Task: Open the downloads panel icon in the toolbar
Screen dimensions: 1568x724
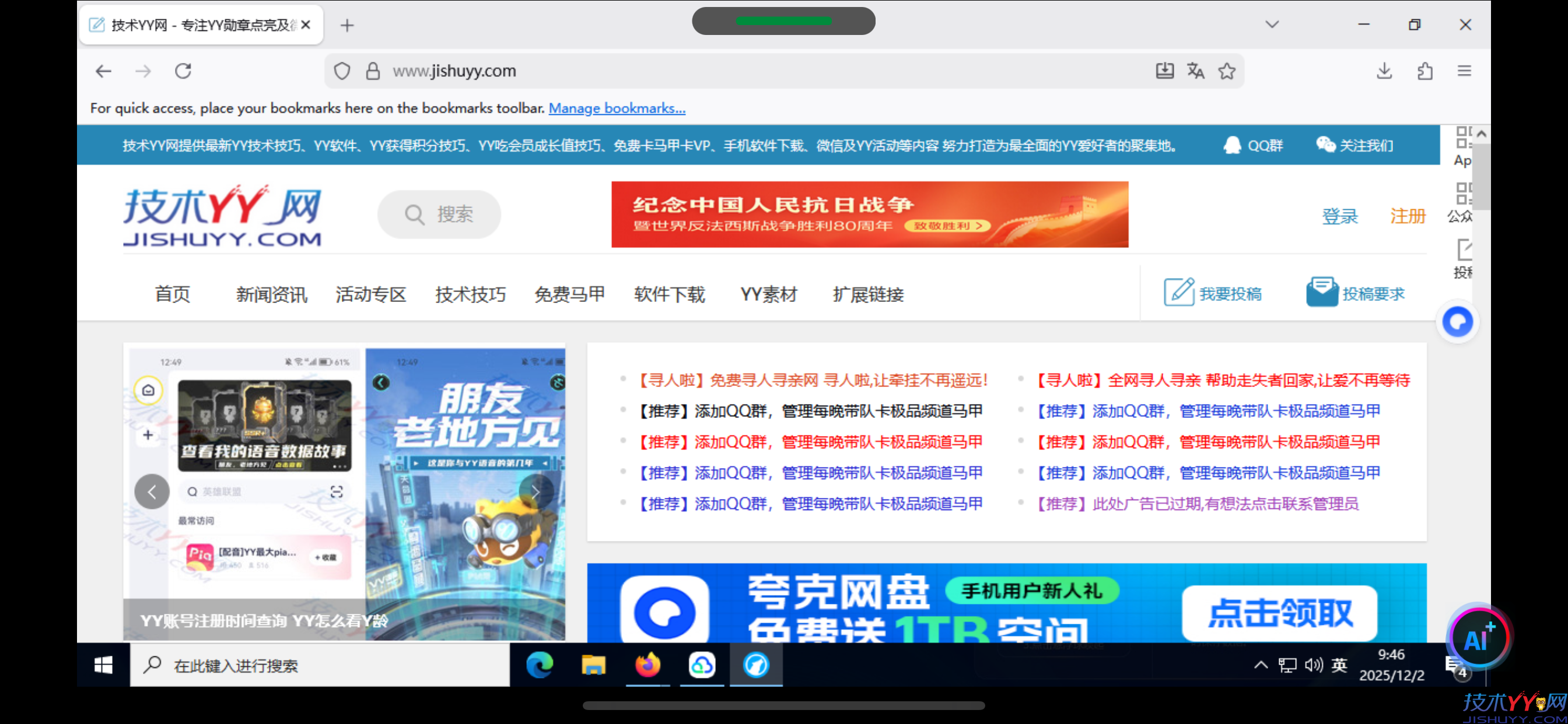Action: (1384, 71)
